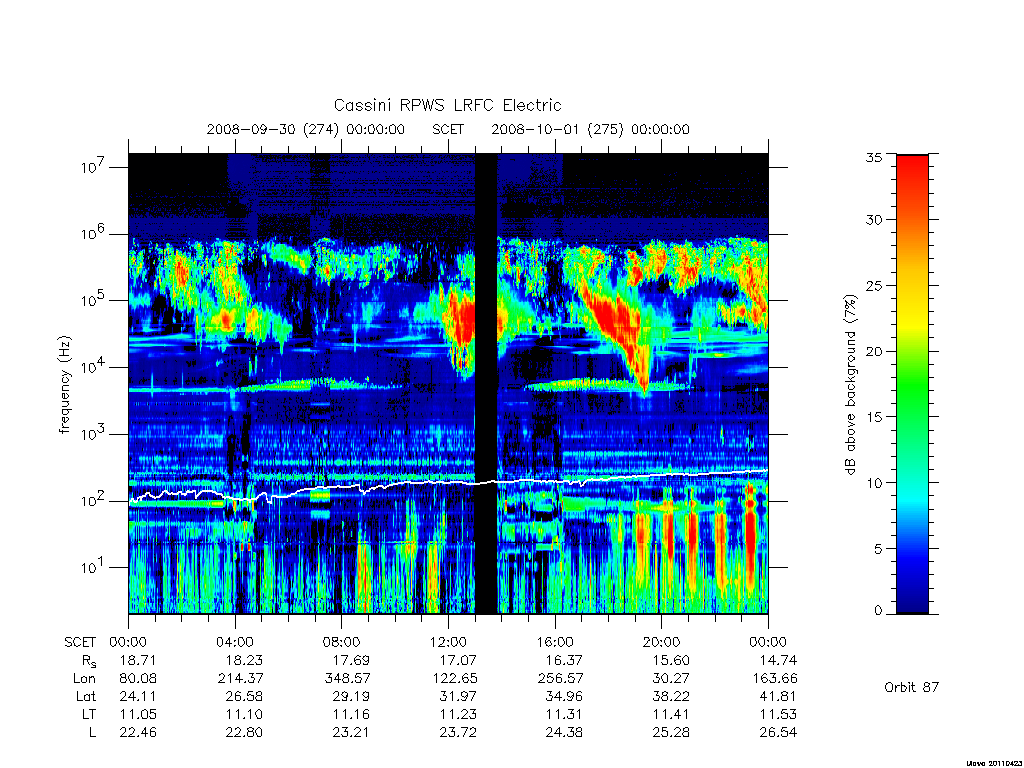The image size is (1024, 768).
Task: Click the 'SCET' label above the plot
Action: (x=448, y=129)
